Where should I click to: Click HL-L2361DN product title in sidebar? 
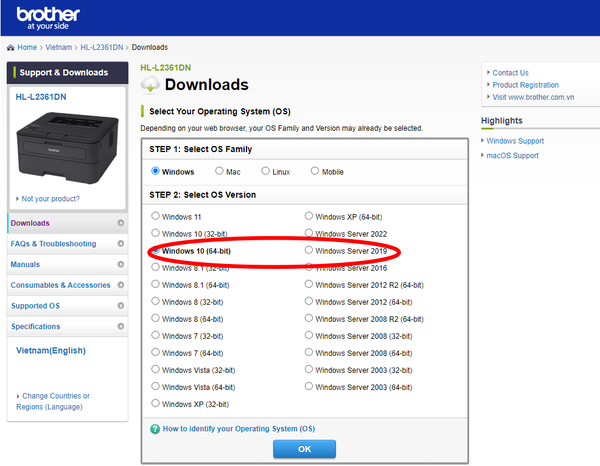[x=41, y=97]
